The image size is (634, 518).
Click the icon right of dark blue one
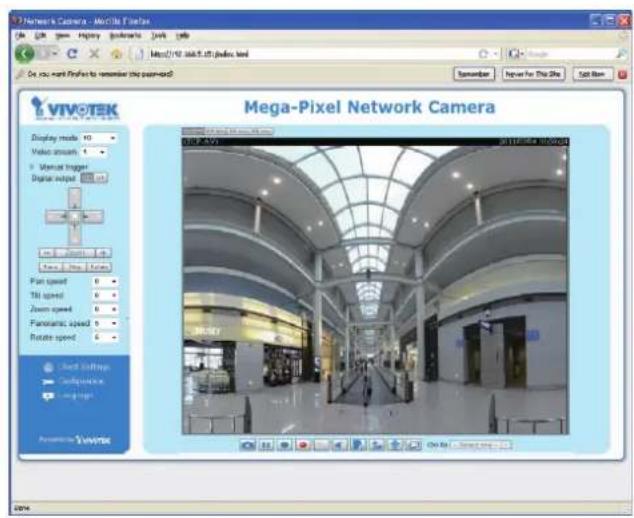click(376, 445)
